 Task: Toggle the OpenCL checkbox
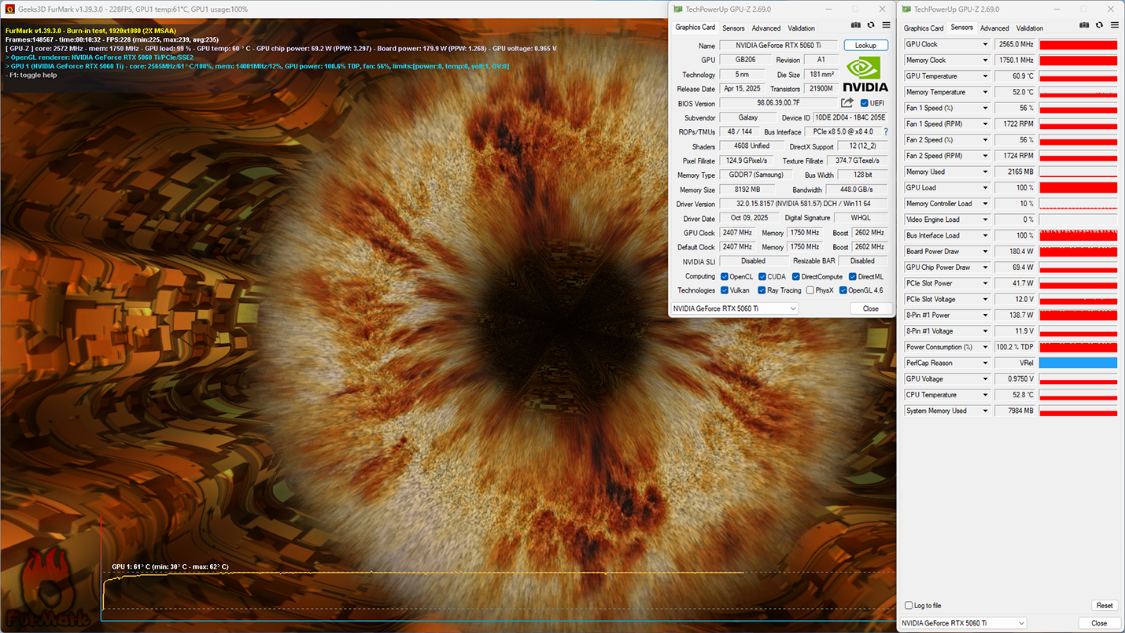coord(725,276)
